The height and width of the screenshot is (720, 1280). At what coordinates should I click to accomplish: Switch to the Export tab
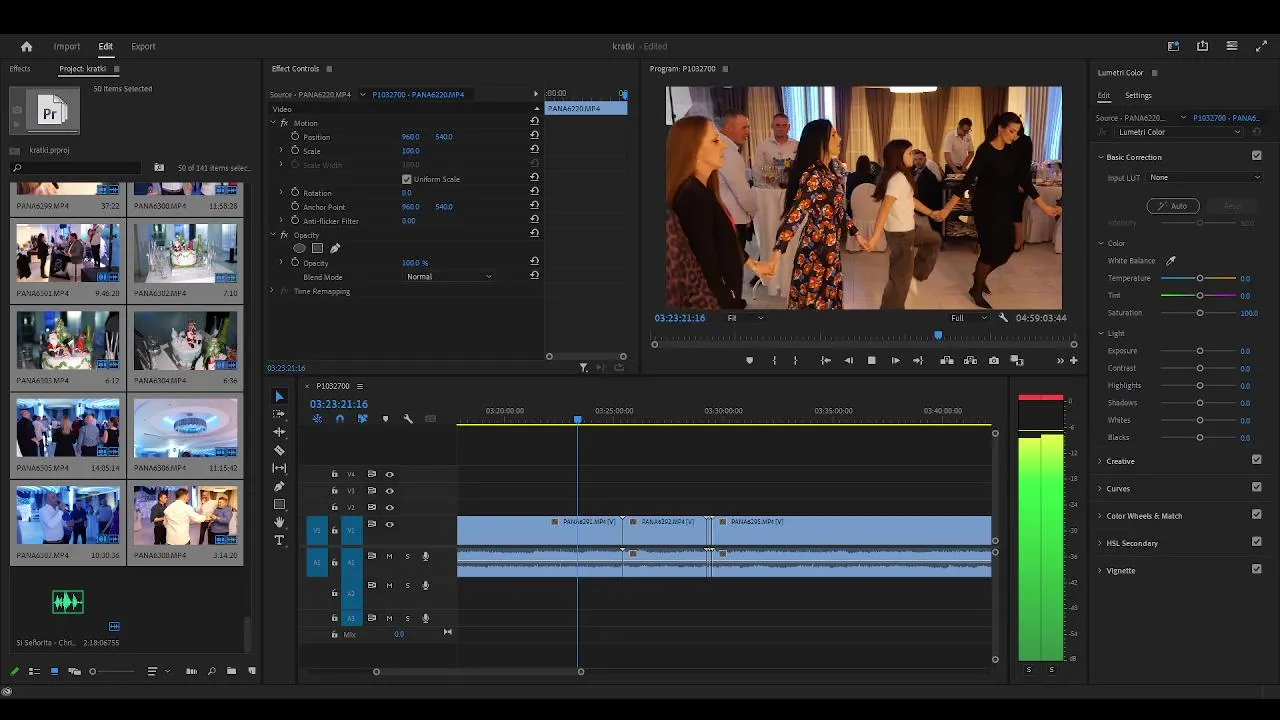pyautogui.click(x=143, y=46)
